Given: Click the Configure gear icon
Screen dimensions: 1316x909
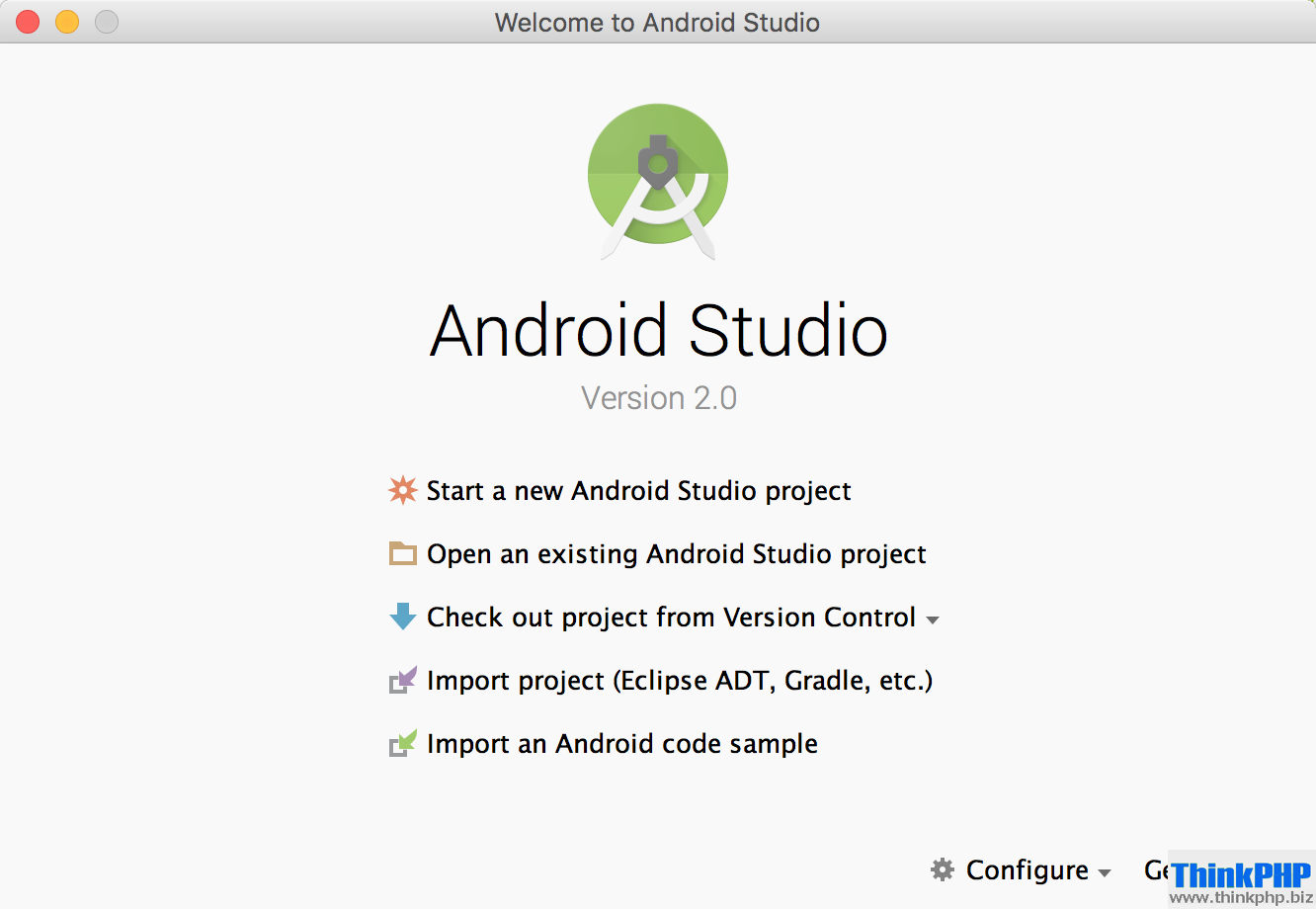Looking at the screenshot, I should pyautogui.click(x=943, y=869).
